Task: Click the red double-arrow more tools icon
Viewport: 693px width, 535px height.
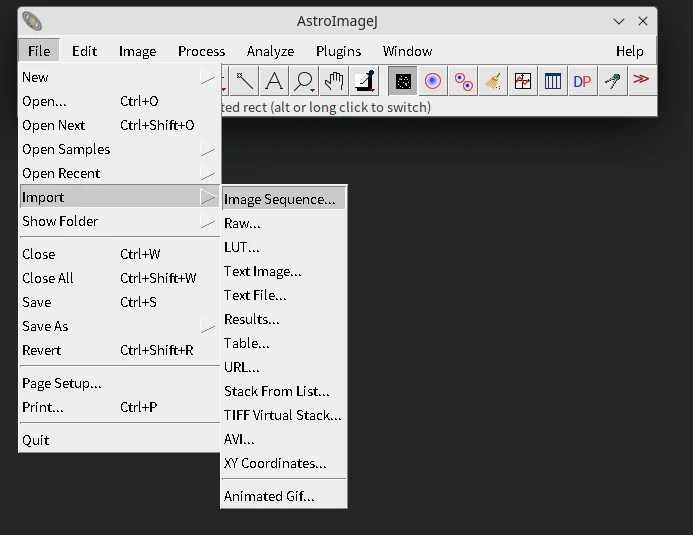Action: 641,80
